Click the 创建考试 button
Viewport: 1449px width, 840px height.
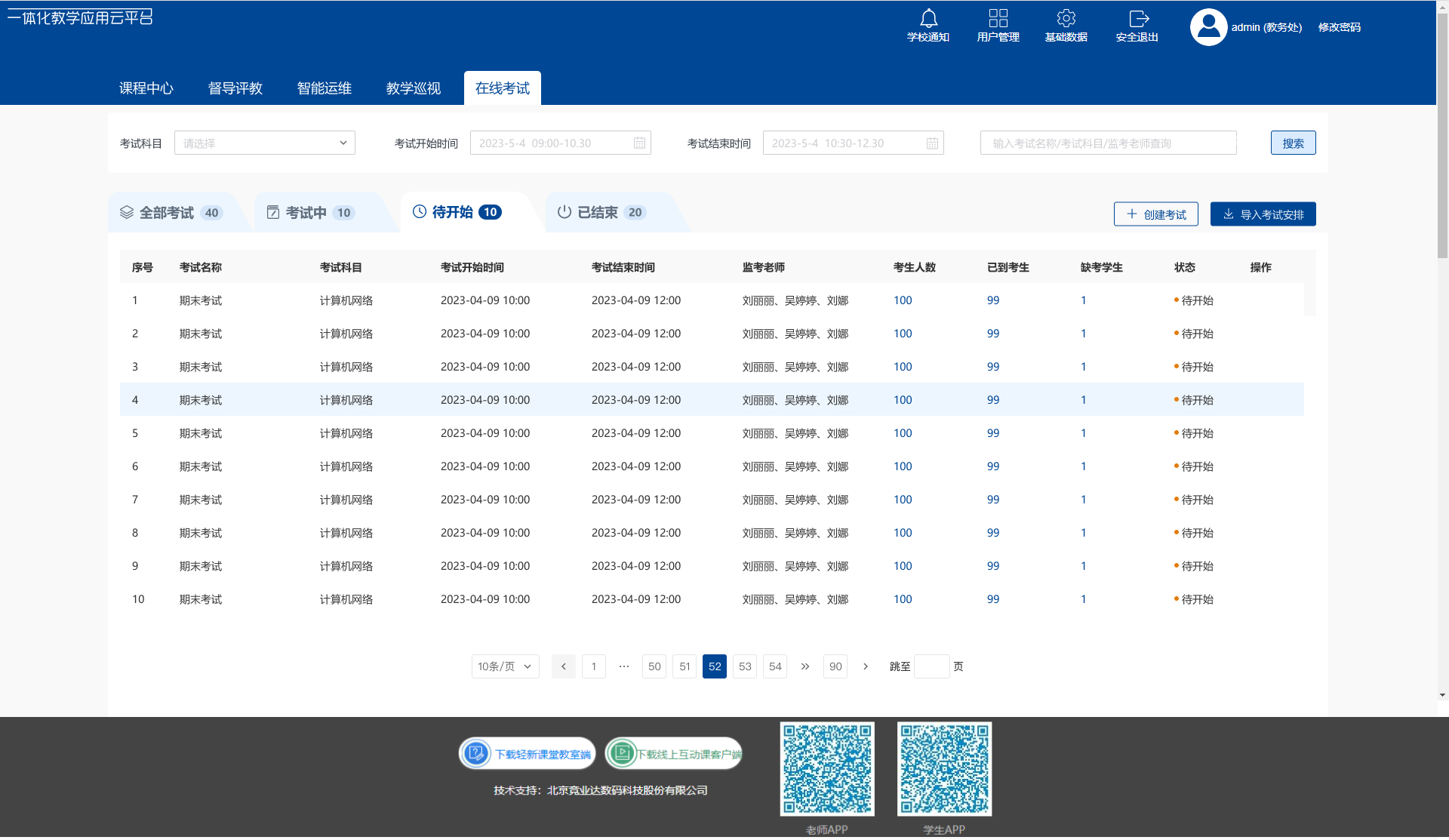(1156, 214)
